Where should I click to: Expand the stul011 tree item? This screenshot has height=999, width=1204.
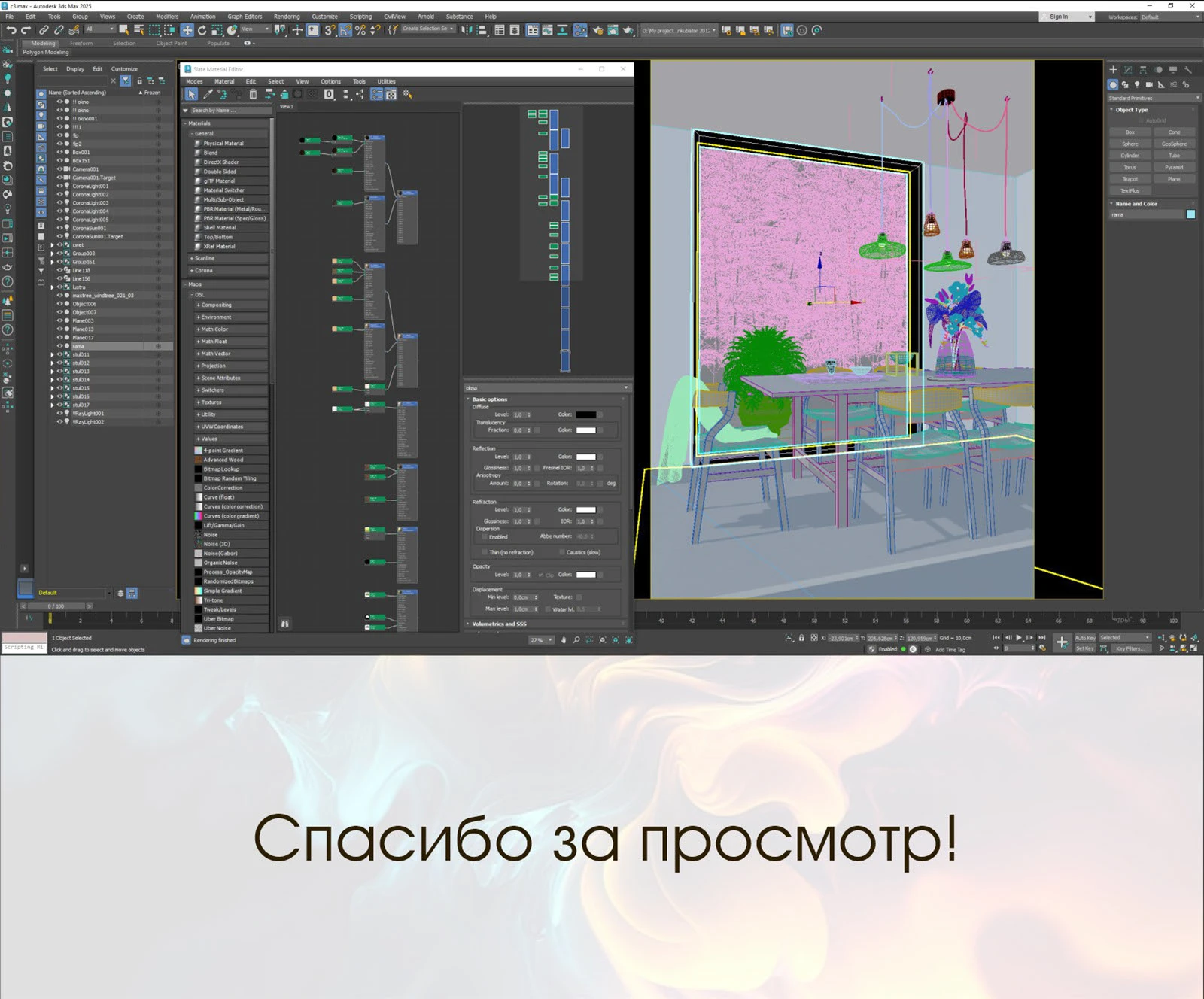pyautogui.click(x=52, y=354)
